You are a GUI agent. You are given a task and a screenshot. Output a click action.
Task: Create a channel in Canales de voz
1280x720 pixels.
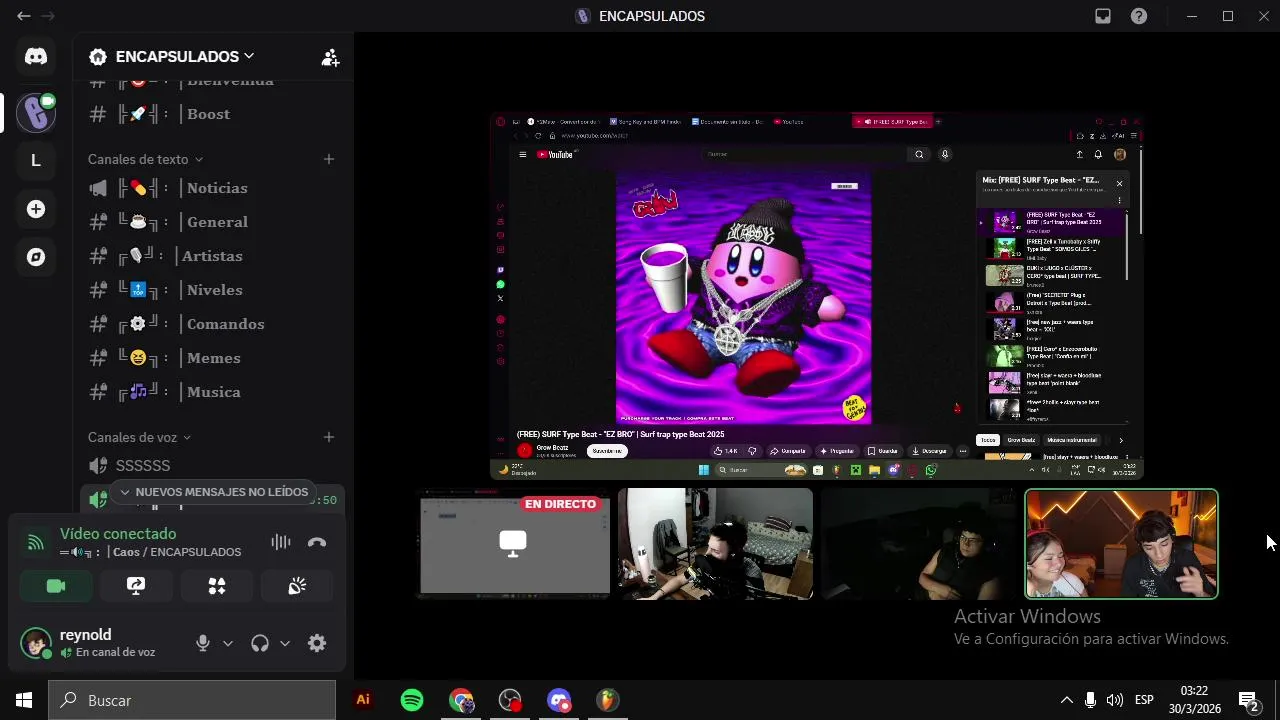329,437
